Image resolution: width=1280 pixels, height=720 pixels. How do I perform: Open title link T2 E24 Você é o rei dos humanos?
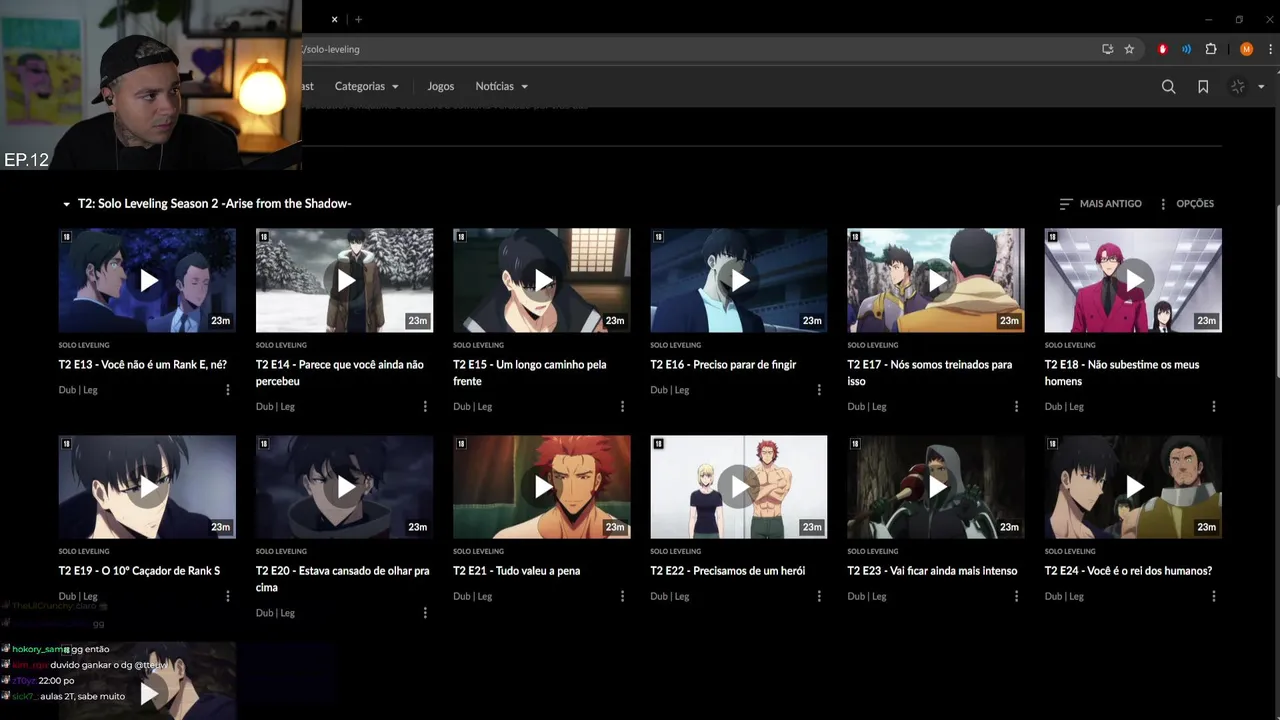1129,571
